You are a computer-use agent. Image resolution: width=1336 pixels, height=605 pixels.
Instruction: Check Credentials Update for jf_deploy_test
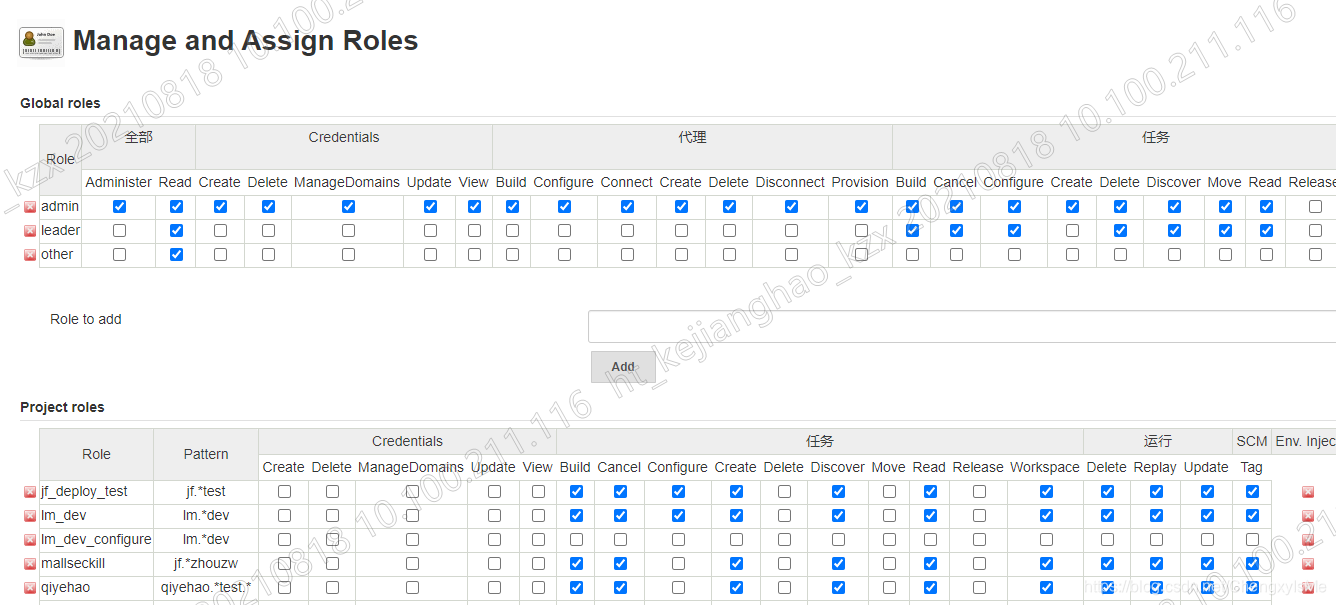point(494,492)
